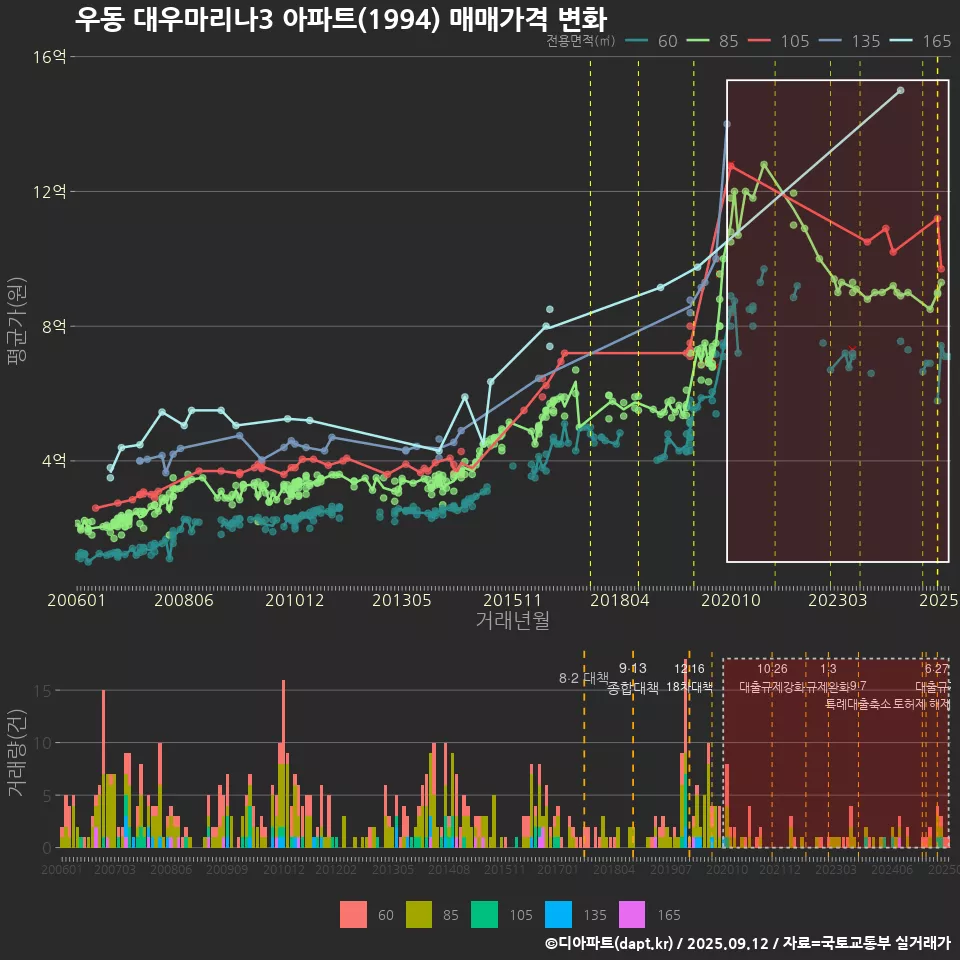Click the '12억' y-axis label

pyautogui.click(x=49, y=192)
